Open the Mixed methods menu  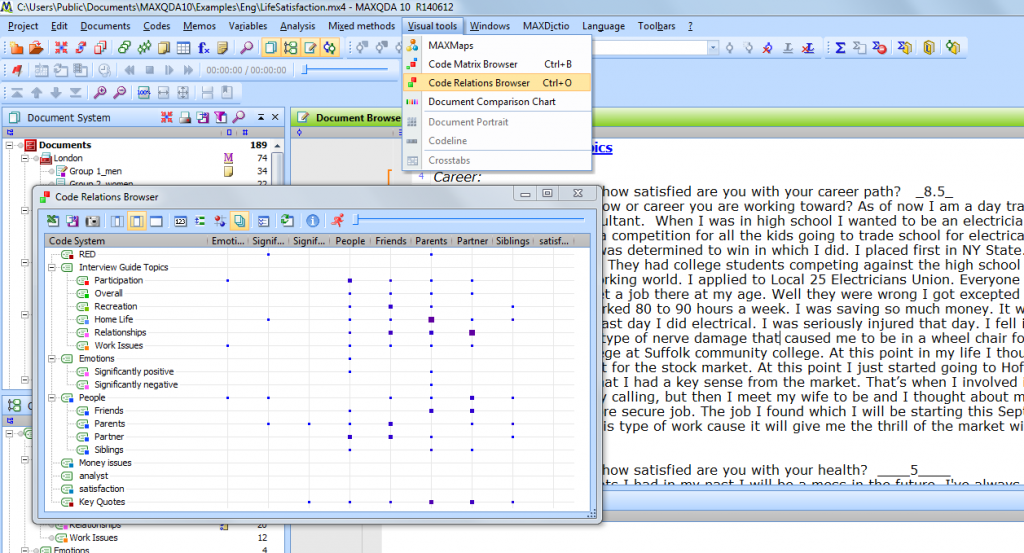pyautogui.click(x=361, y=26)
